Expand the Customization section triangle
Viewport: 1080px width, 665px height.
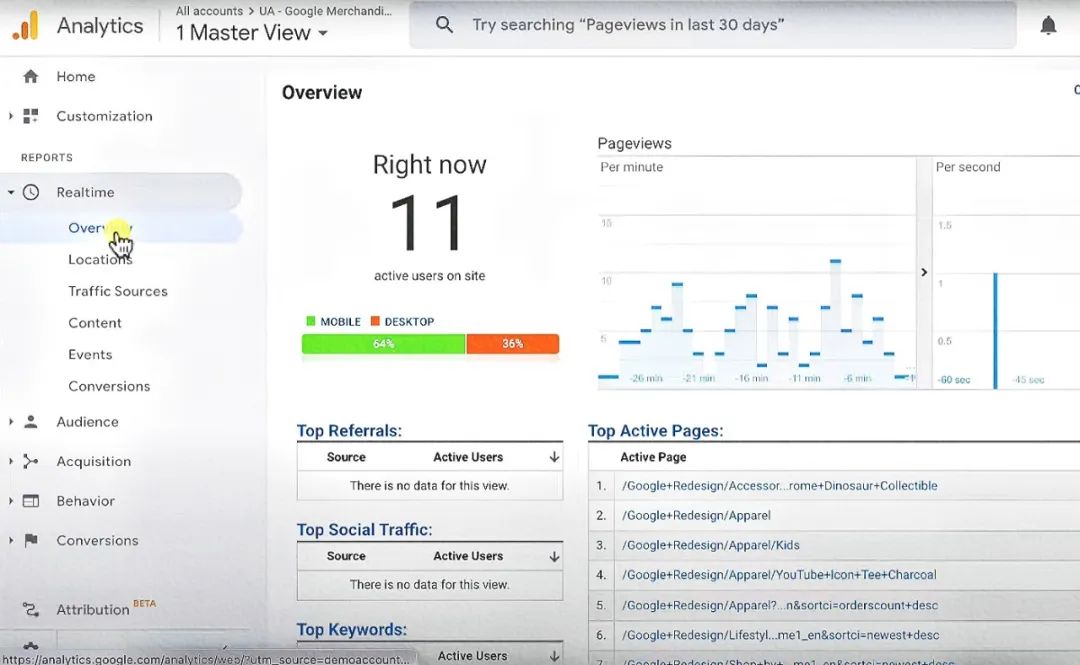(x=10, y=116)
